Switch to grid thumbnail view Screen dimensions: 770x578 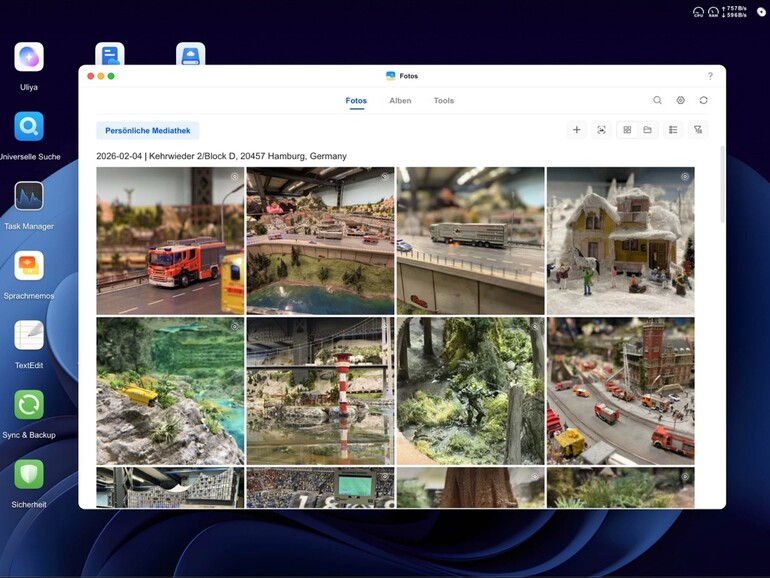coord(627,130)
